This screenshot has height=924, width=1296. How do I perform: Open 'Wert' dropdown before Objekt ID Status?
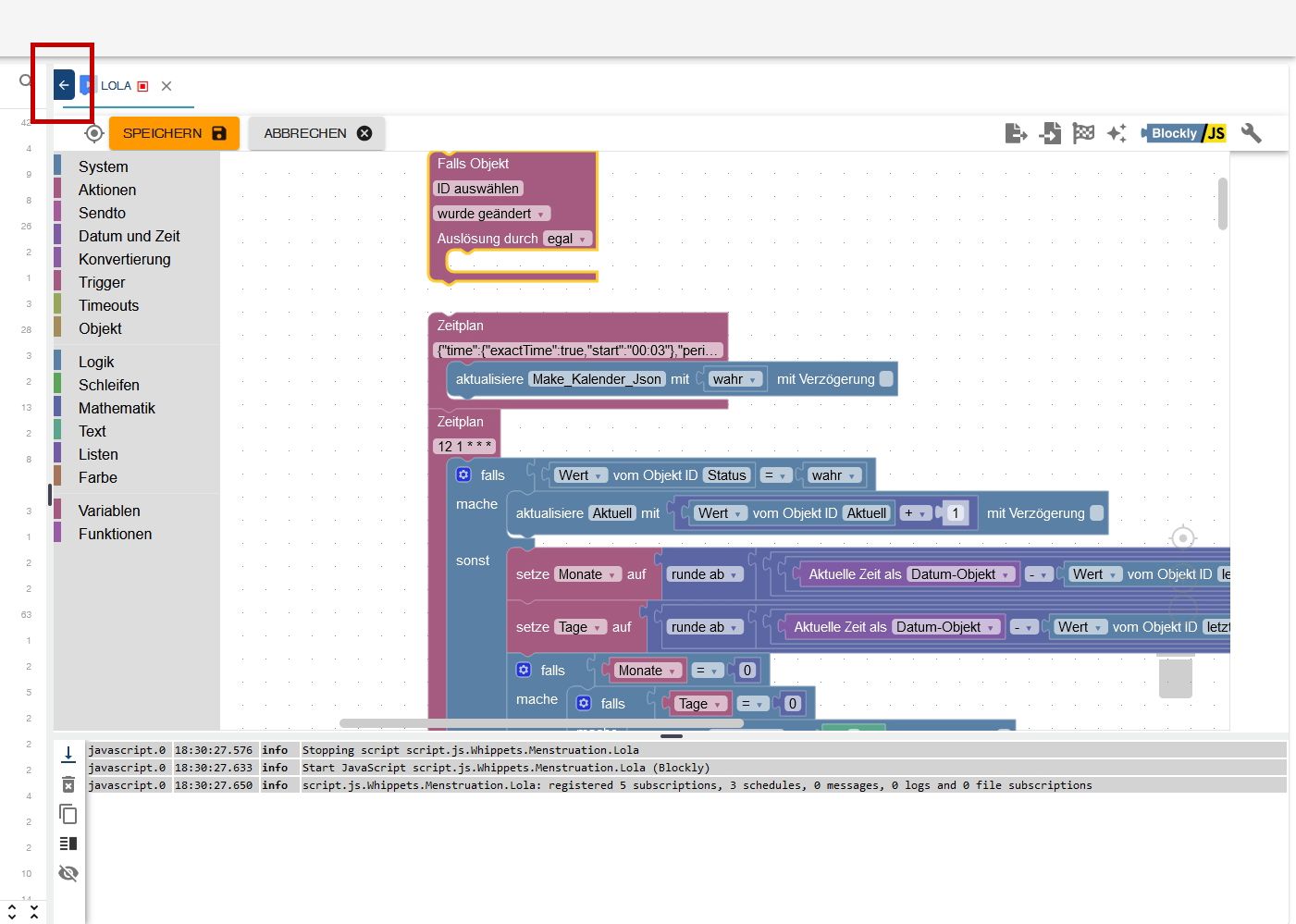click(x=580, y=475)
